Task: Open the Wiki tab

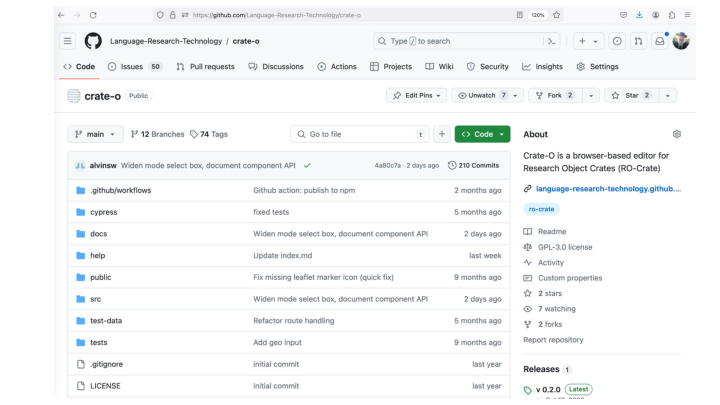Action: 439,67
